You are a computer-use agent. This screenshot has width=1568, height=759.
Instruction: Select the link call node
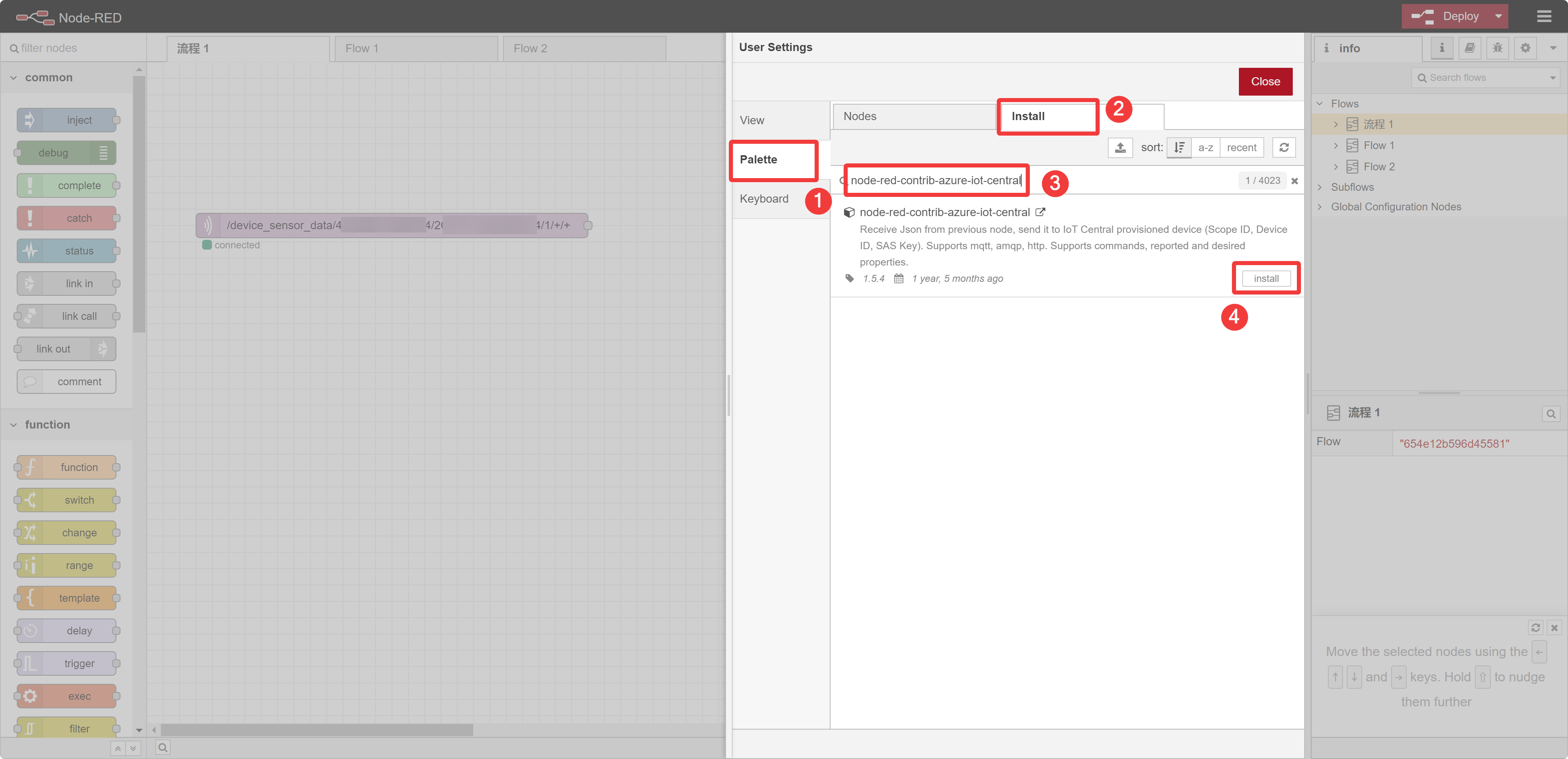tap(67, 316)
